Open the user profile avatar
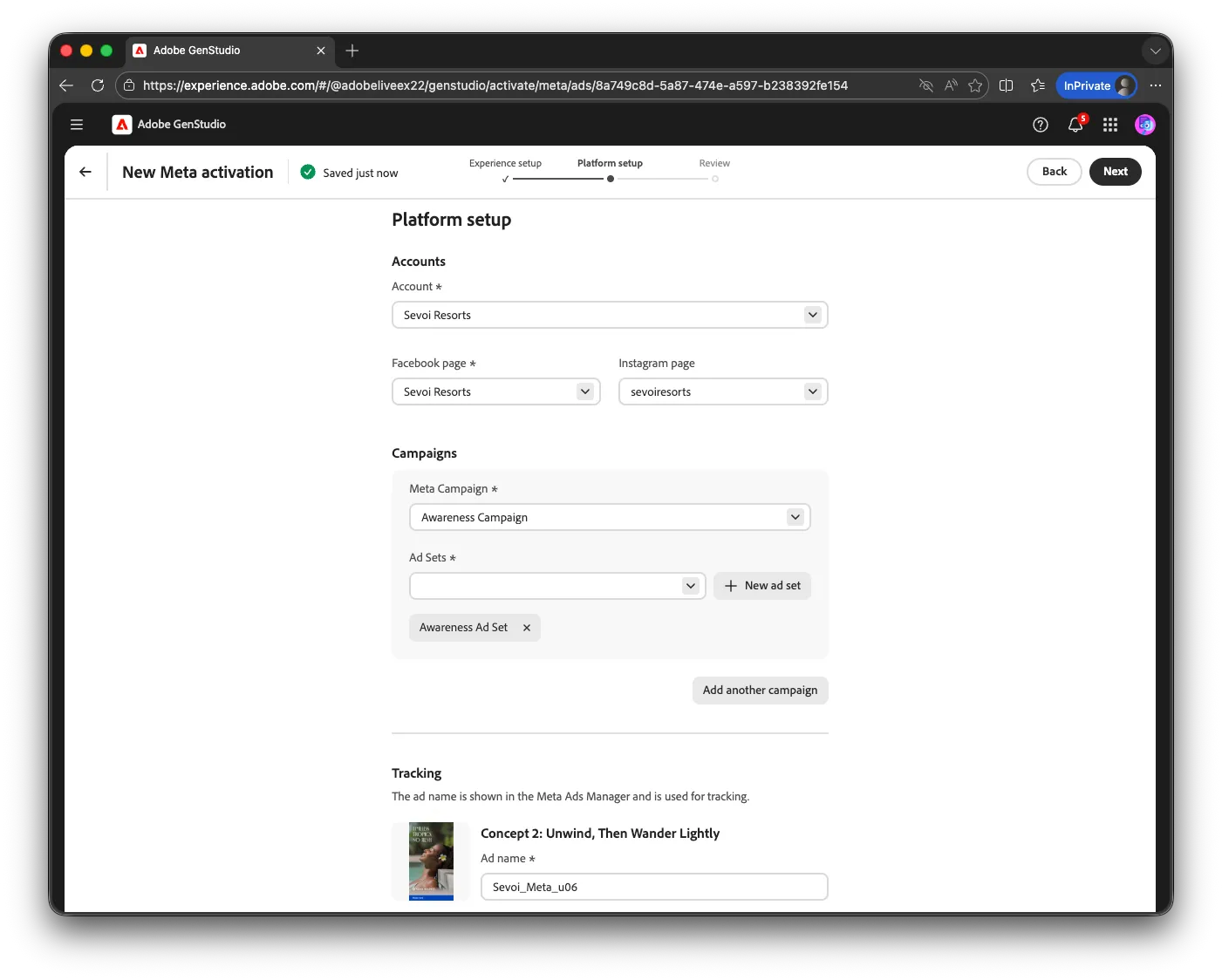 [x=1145, y=125]
